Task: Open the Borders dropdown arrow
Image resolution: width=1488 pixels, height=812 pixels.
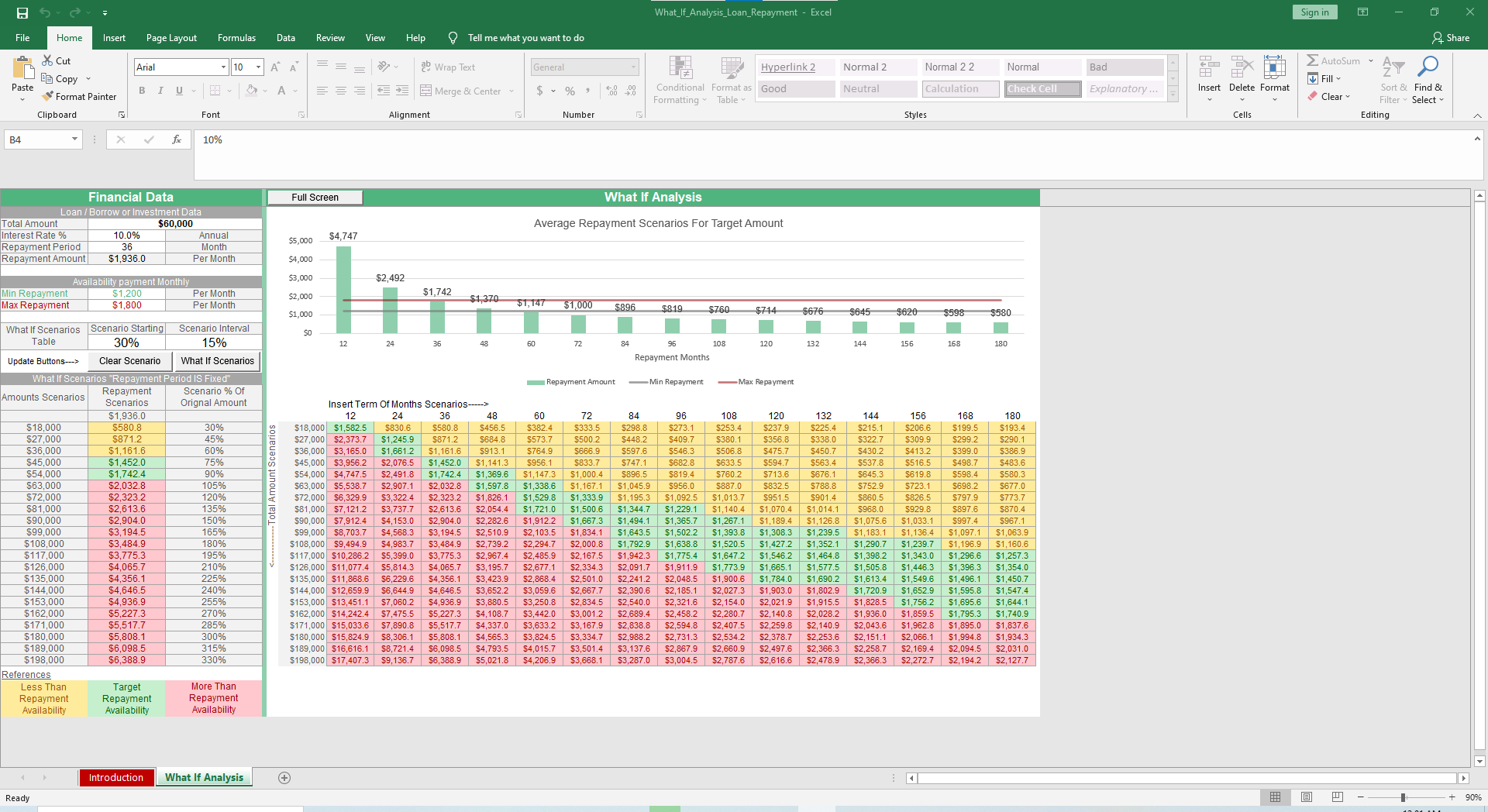Action: click(x=229, y=91)
